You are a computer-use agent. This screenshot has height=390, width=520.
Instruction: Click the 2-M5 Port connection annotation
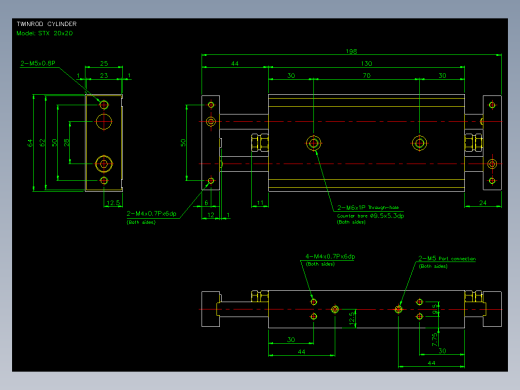447,258
